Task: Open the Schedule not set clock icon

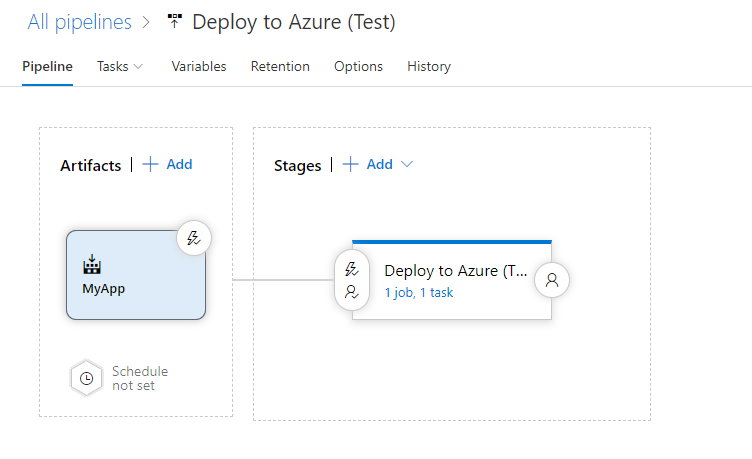Action: click(x=87, y=378)
